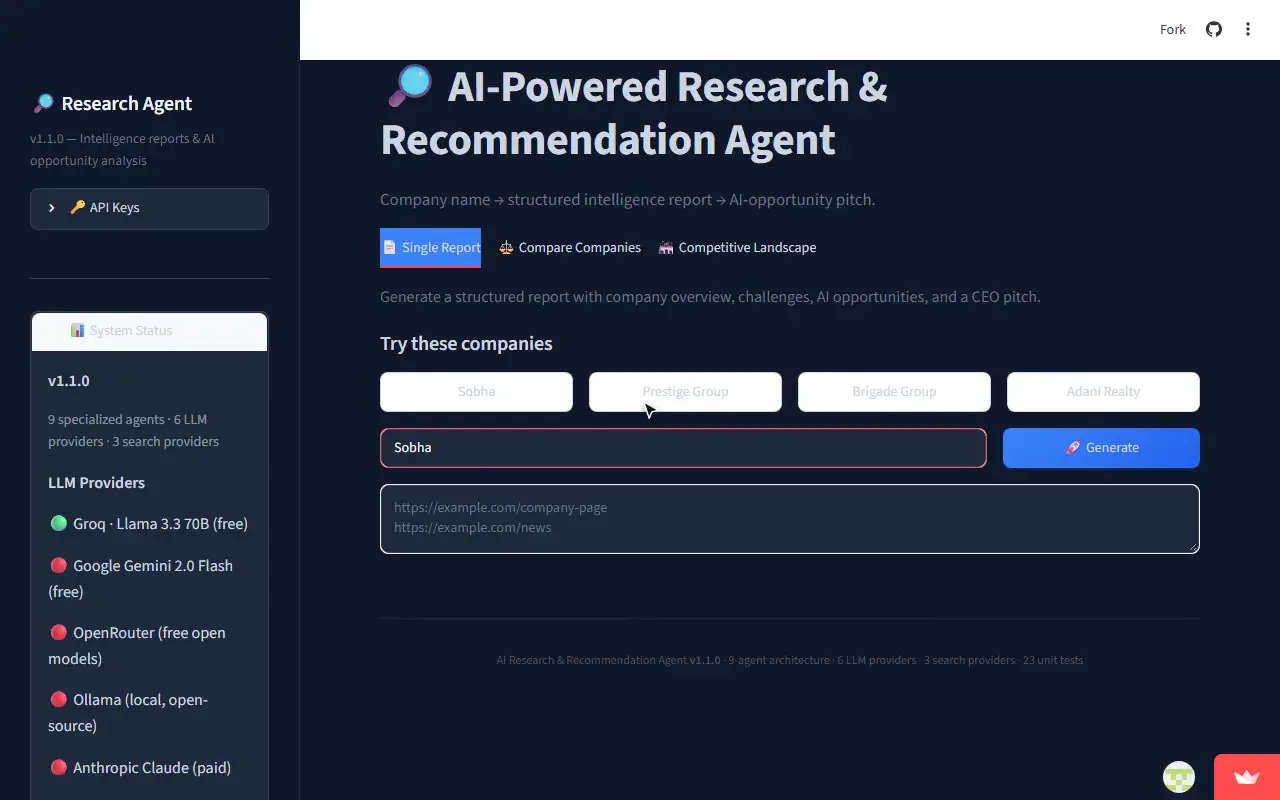The image size is (1280, 800).
Task: Click the bar chart icon in System Status
Action: 78,330
